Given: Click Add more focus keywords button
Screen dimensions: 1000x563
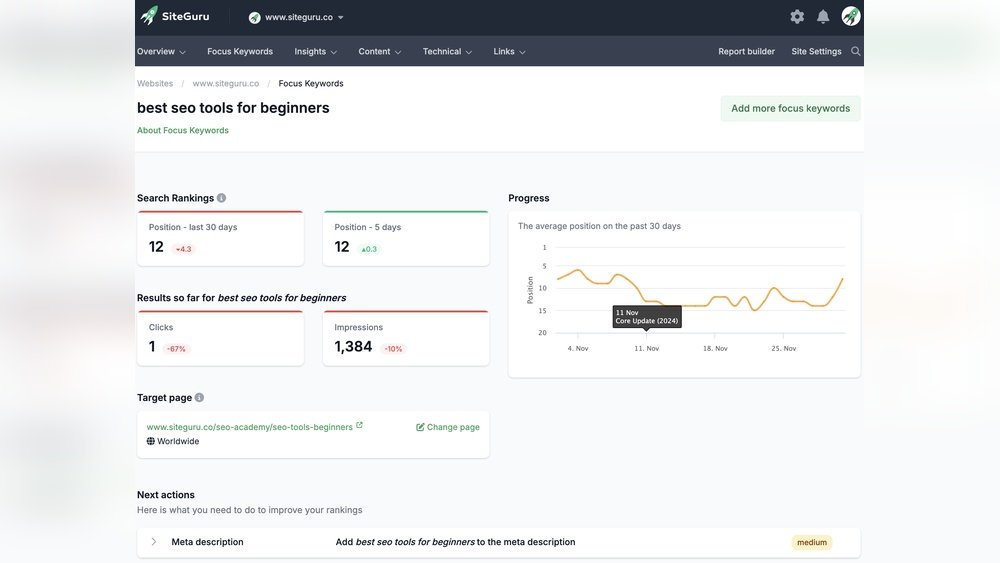Looking at the screenshot, I should tap(790, 109).
